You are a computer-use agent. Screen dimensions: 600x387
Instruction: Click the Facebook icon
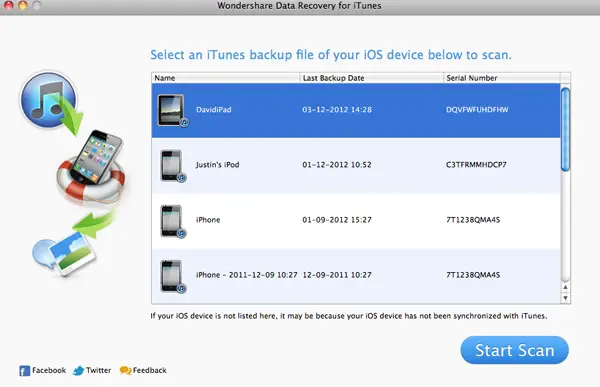[24, 371]
